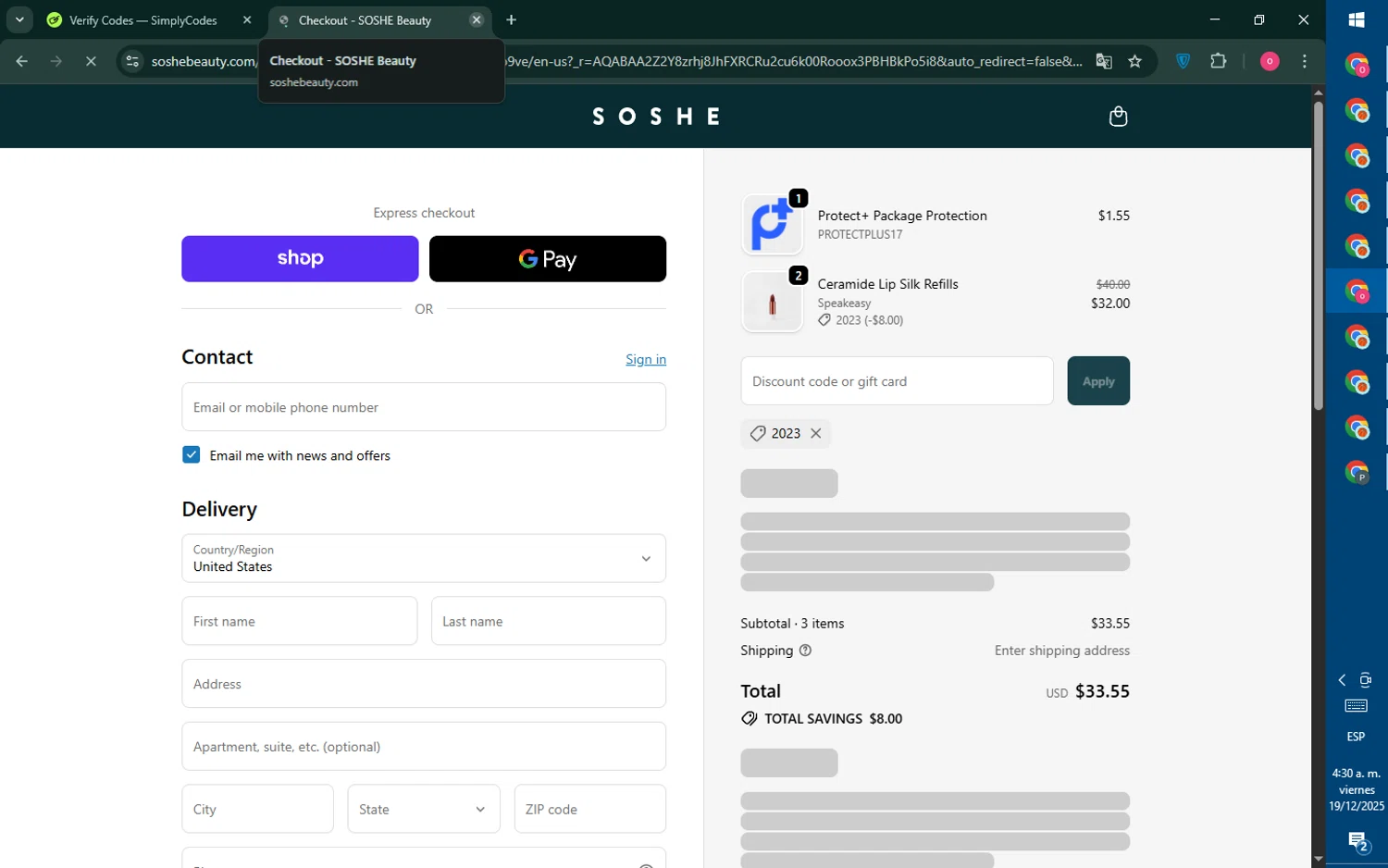
Task: Click the translate page icon
Action: 1104,61
